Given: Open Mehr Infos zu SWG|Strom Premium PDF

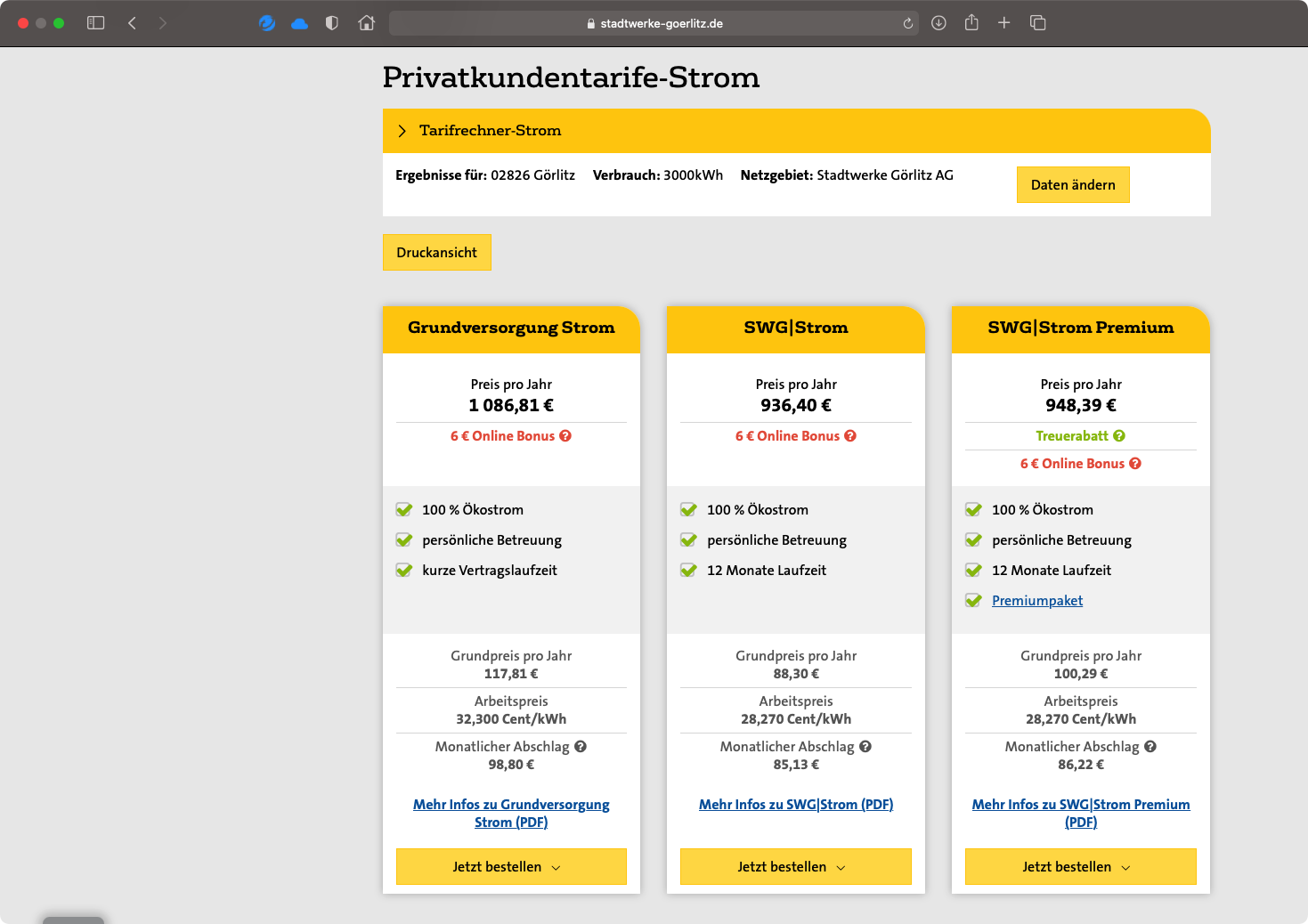Looking at the screenshot, I should point(1081,814).
